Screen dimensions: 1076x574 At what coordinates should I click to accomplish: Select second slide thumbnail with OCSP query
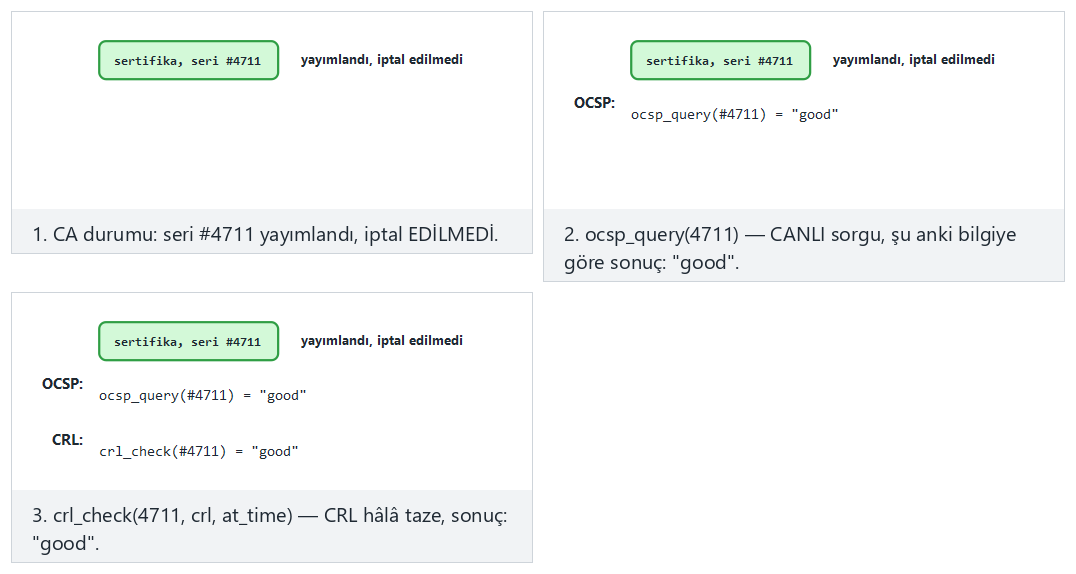pos(804,146)
